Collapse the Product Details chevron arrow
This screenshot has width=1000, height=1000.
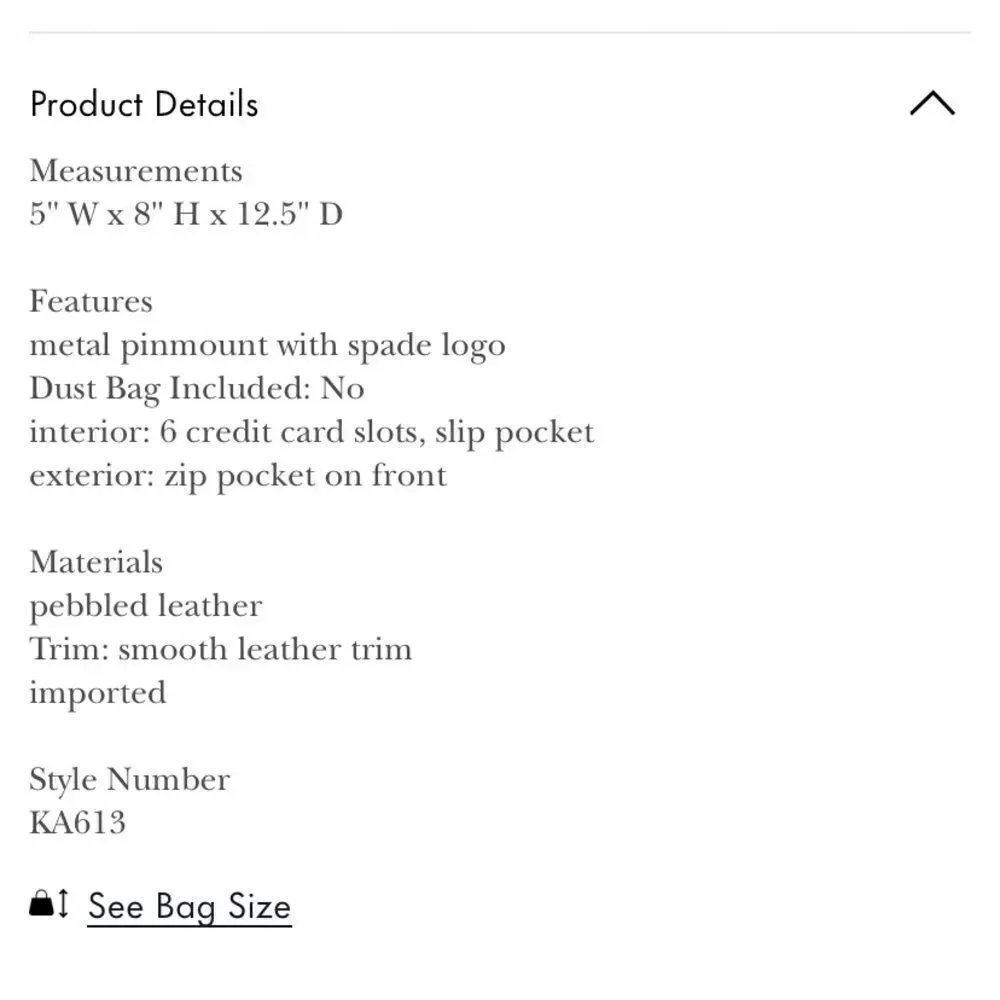(x=932, y=103)
